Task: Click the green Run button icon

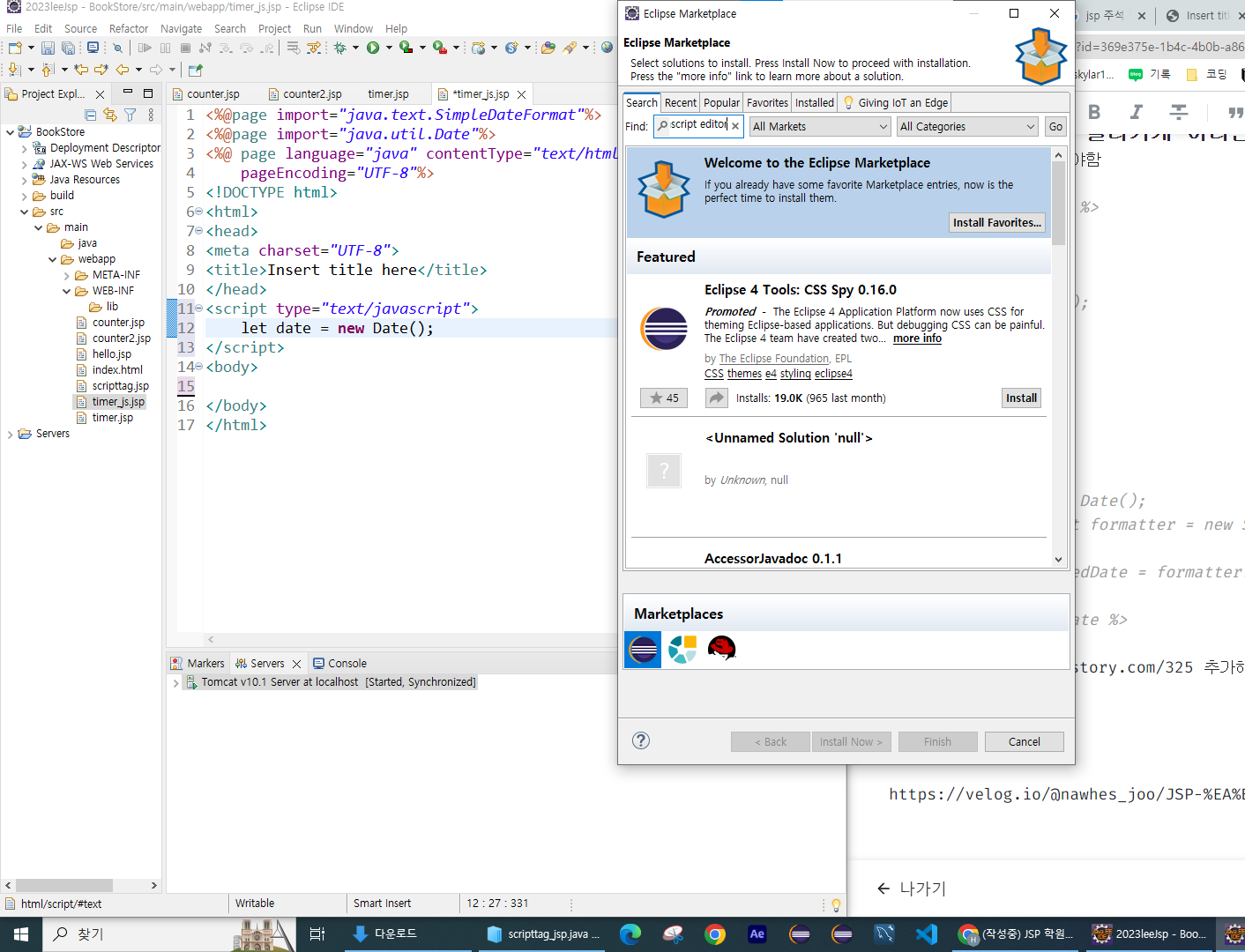Action: point(373,48)
